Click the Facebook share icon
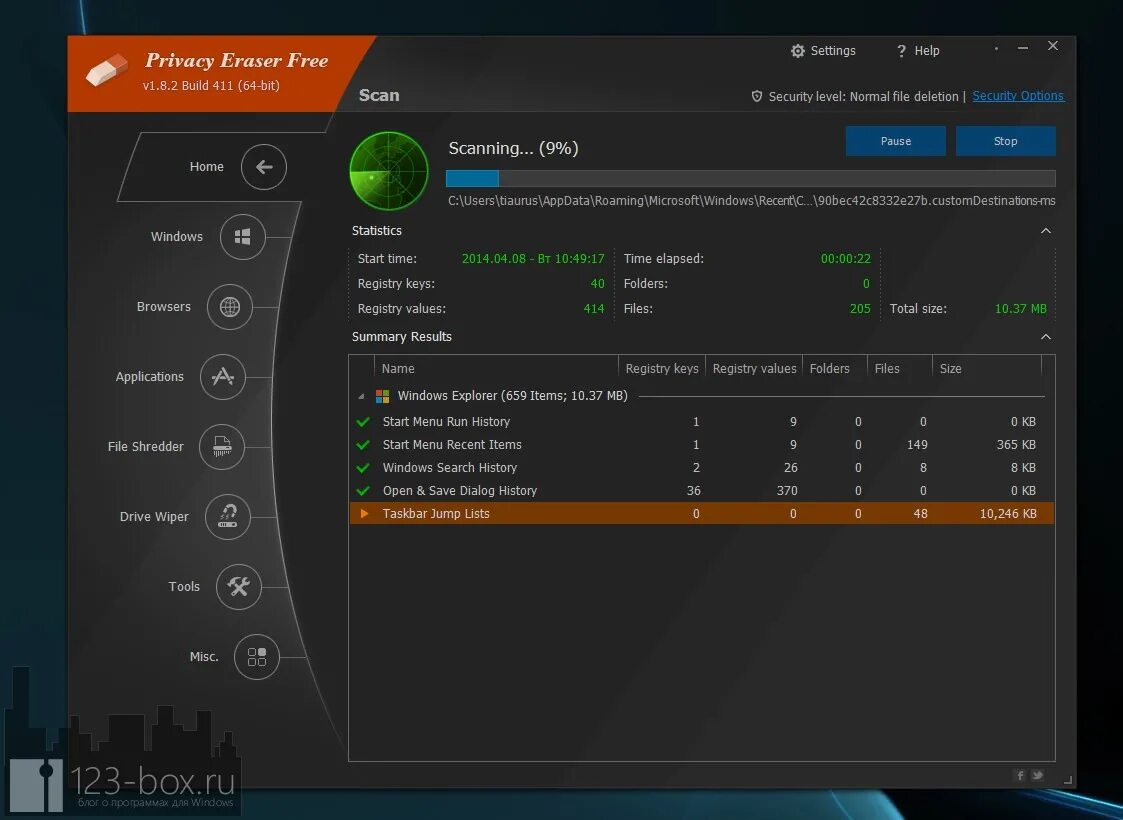The image size is (1123, 820). tap(1020, 776)
